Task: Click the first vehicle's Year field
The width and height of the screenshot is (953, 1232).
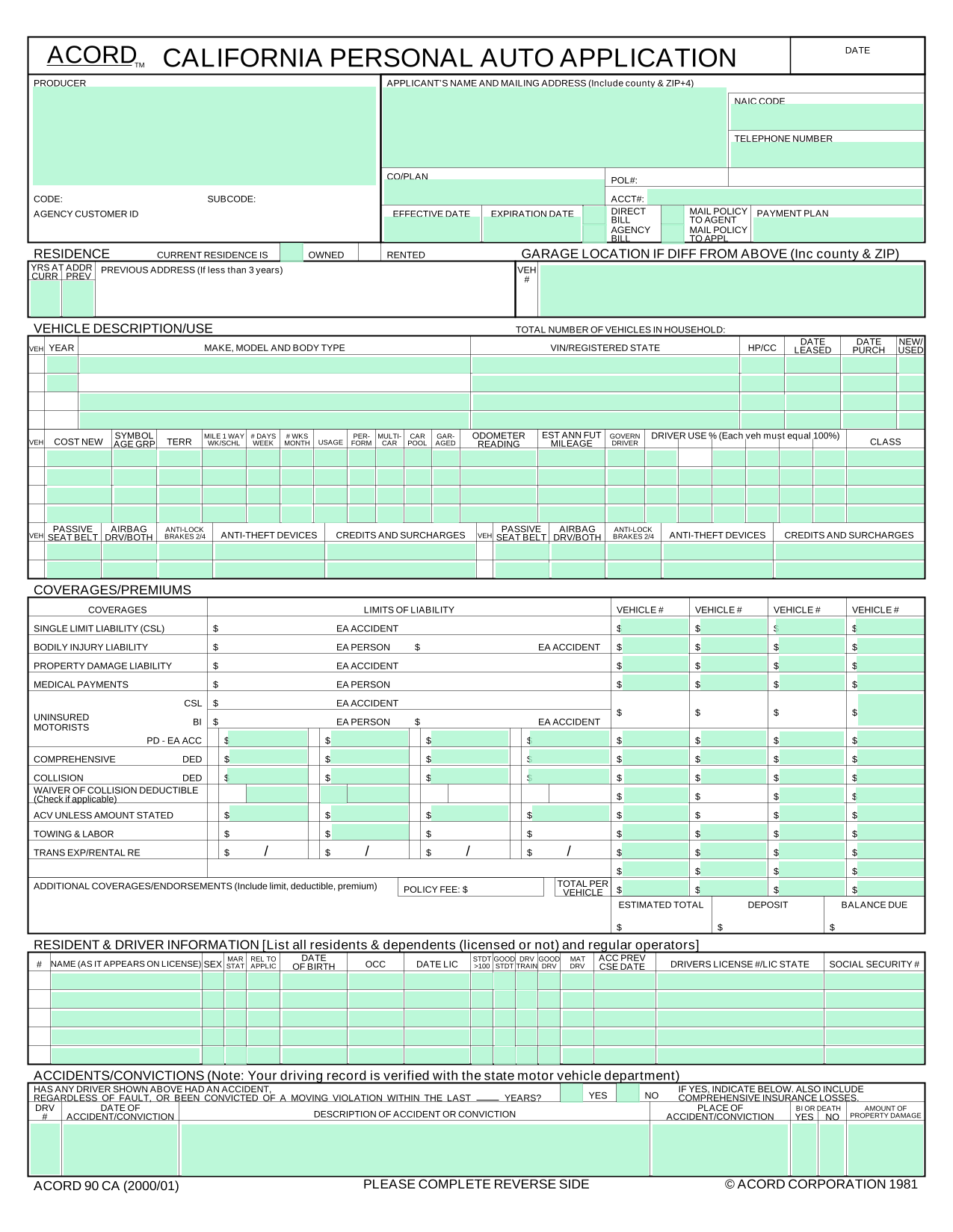Action: pos(62,365)
